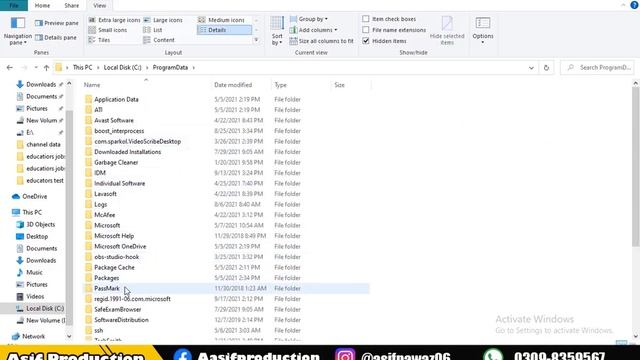Screen dimensions: 640x360
Task: Click the file list vertical scrollbar
Action: tap(636, 166)
